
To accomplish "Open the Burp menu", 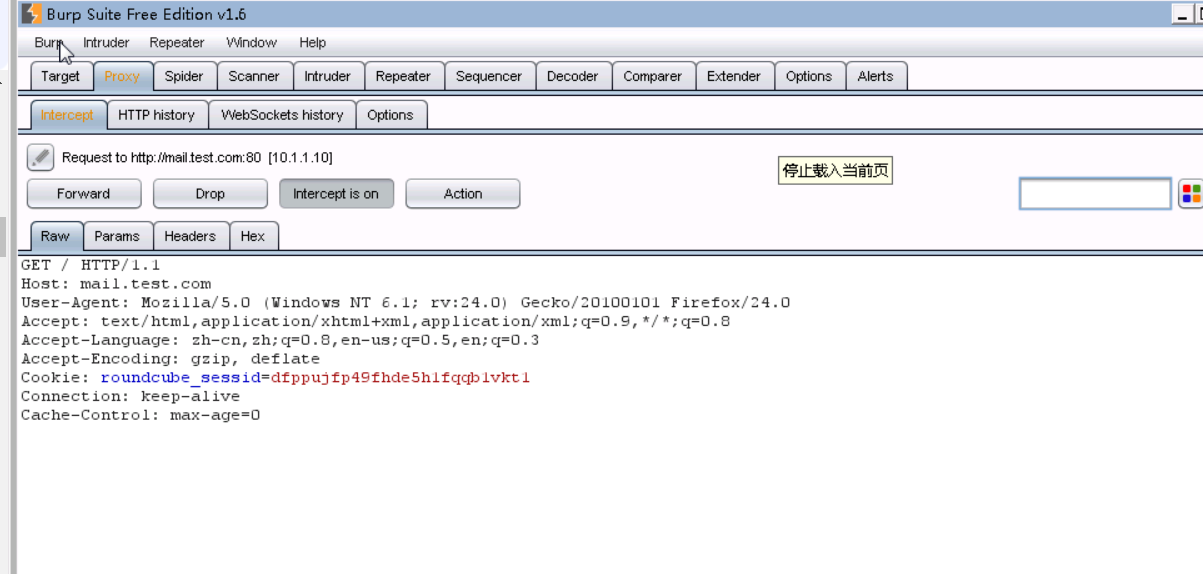I will (48, 43).
